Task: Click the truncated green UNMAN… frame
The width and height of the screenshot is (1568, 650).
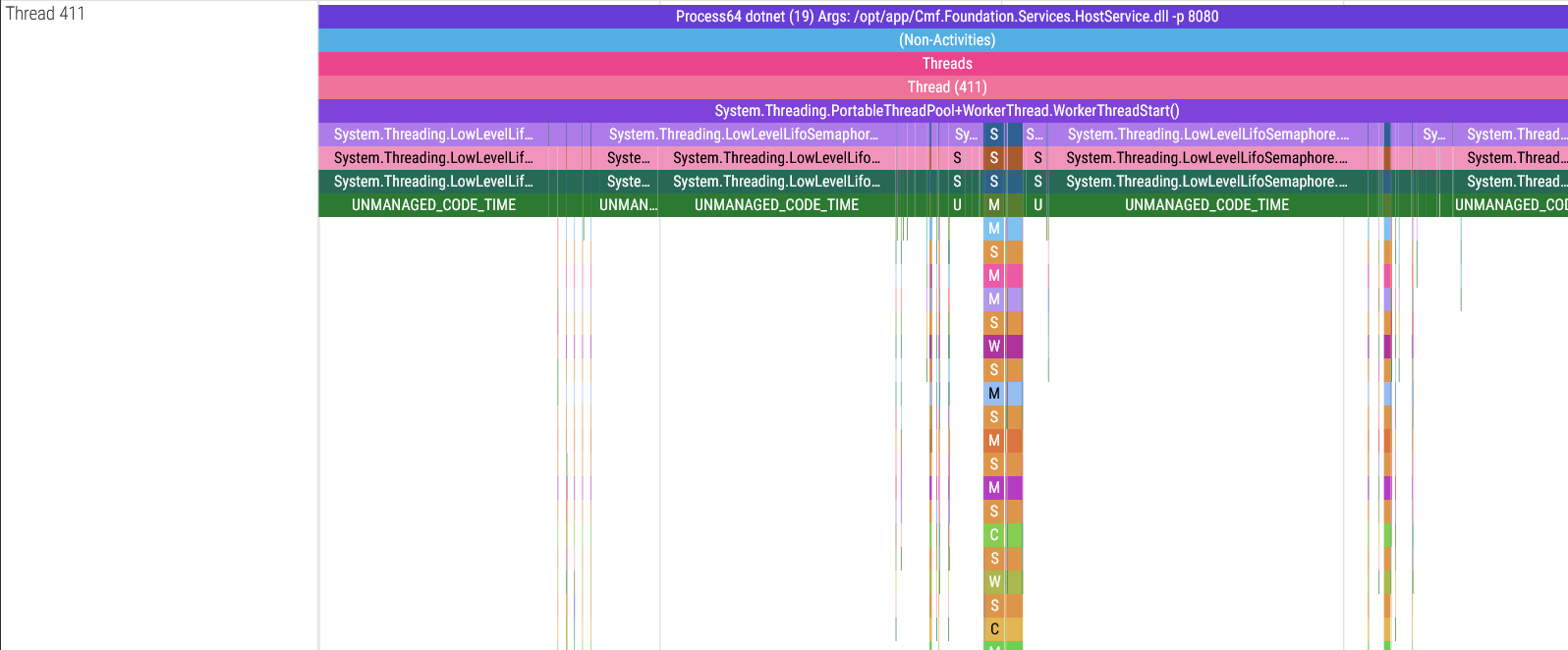Action: [627, 205]
